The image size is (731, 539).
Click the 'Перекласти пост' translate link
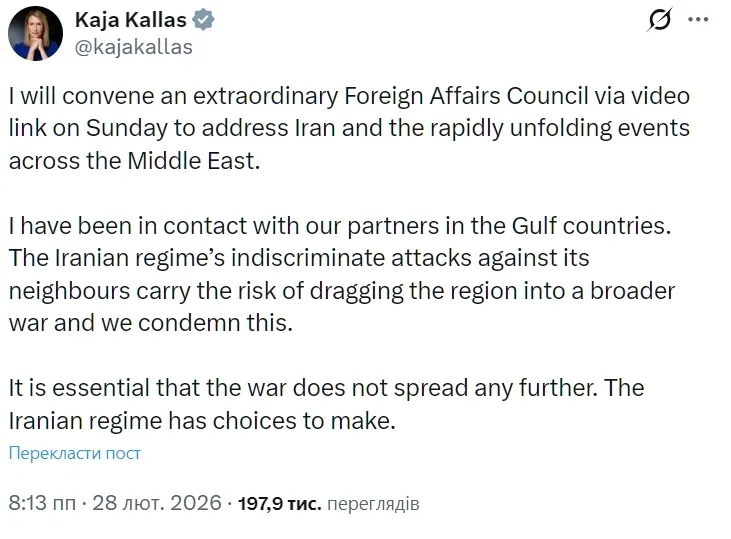[75, 453]
